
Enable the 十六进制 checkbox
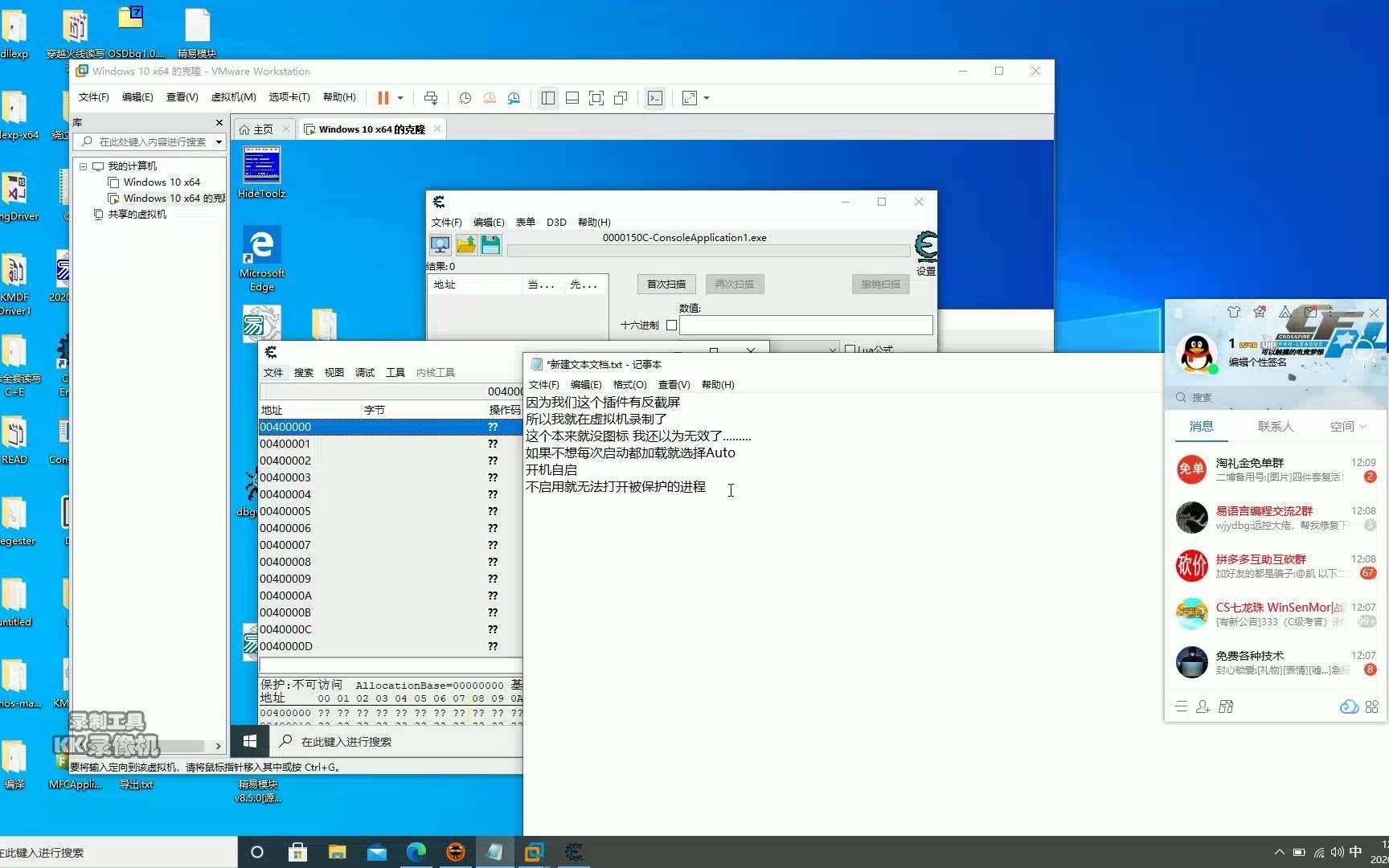tap(672, 325)
